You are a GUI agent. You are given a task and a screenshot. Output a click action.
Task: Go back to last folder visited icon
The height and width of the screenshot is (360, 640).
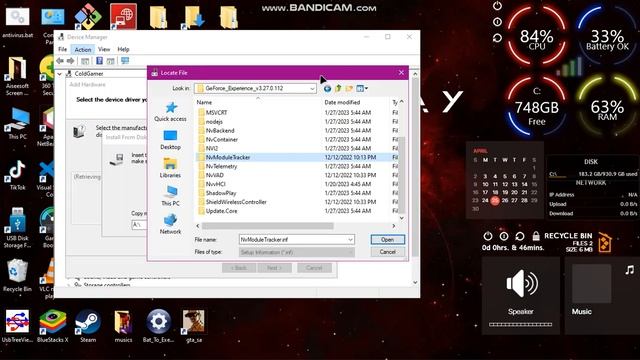[327, 88]
